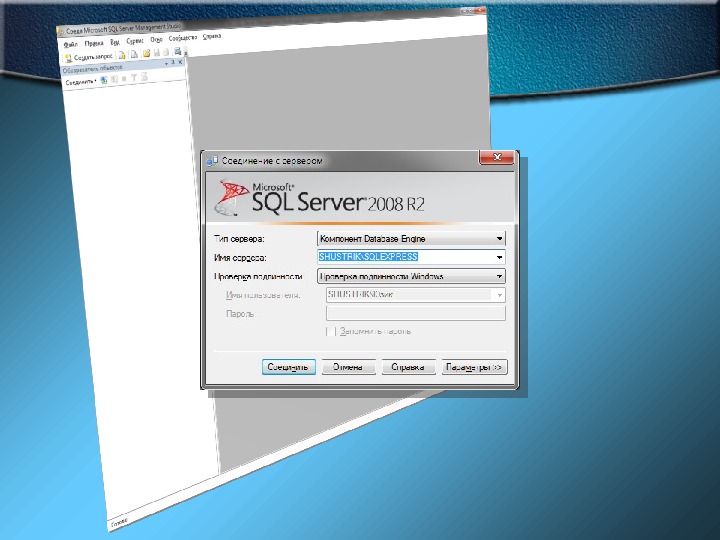Toggle the Object Explorer auto-hide pin
Viewport: 720px width, 540px height.
coord(173,62)
